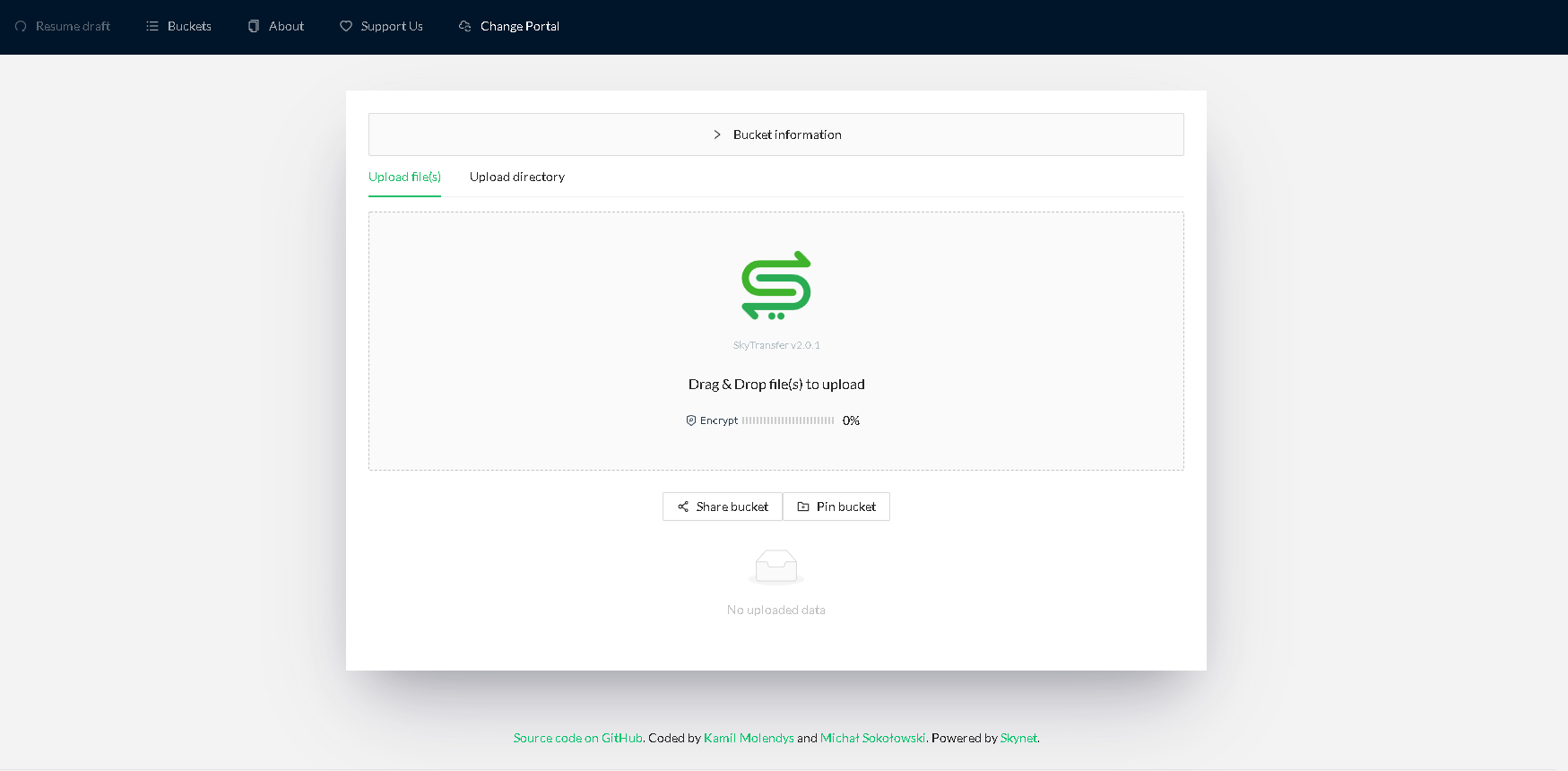
Task: Open the Source code on GitHub link
Action: pyautogui.click(x=578, y=738)
